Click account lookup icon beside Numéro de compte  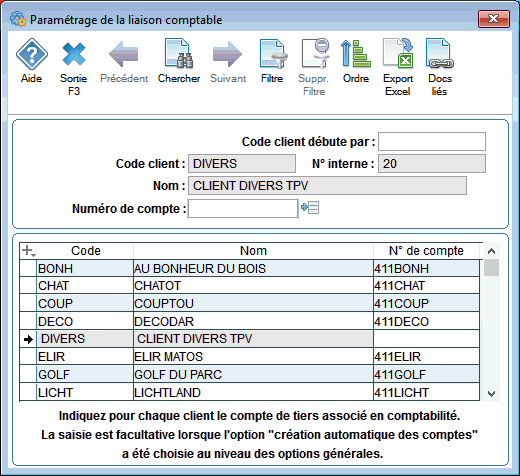click(310, 208)
